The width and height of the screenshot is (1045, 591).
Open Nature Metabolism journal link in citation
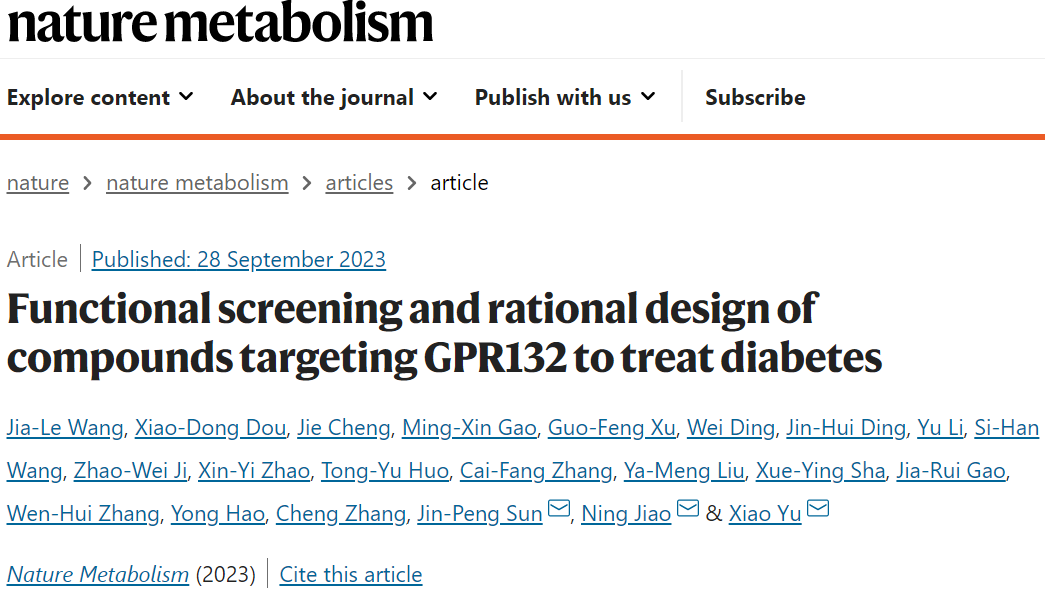[98, 574]
